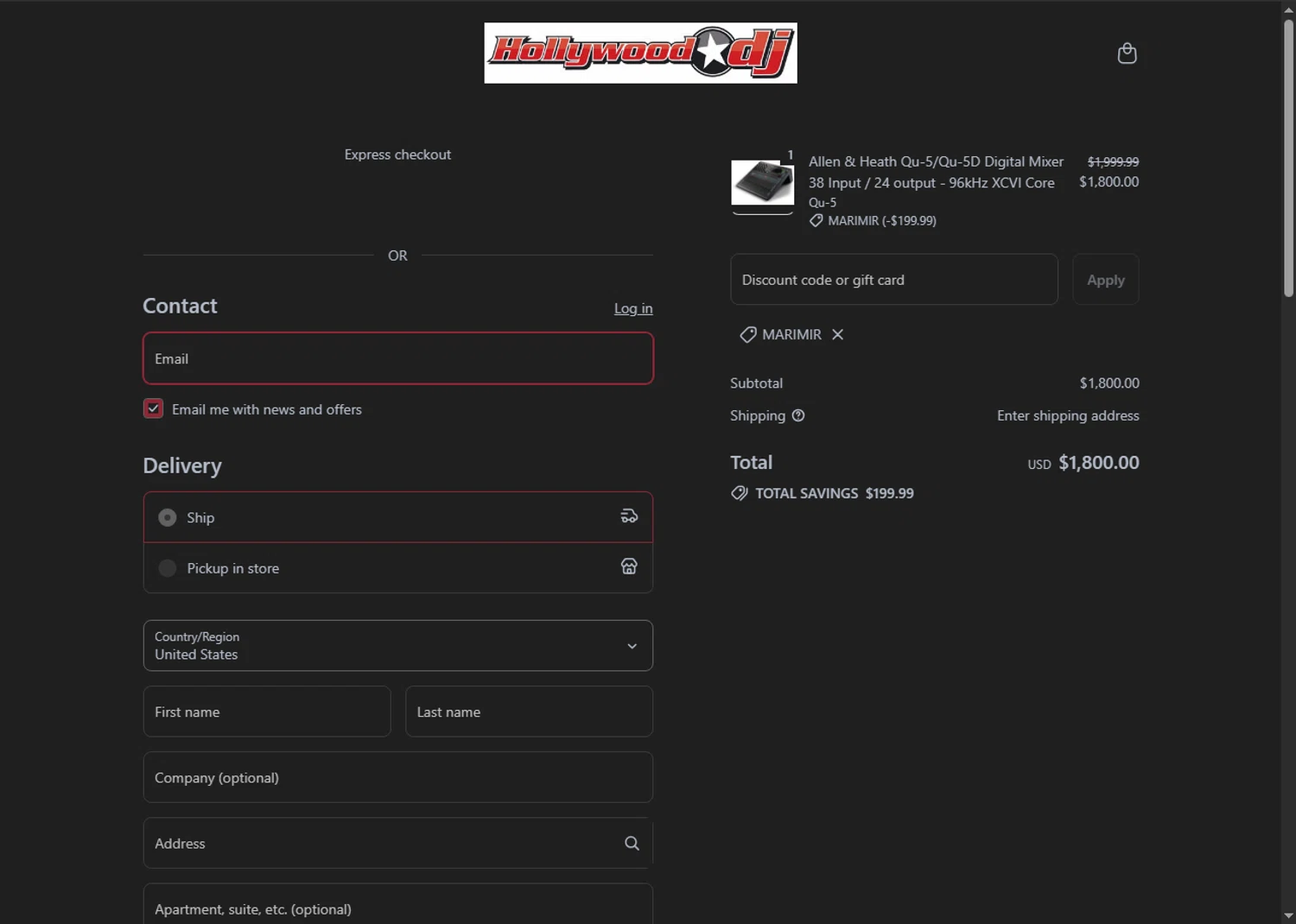1296x924 pixels.
Task: Click the TOTAL SAVINGS $199.99 text
Action: 835,493
